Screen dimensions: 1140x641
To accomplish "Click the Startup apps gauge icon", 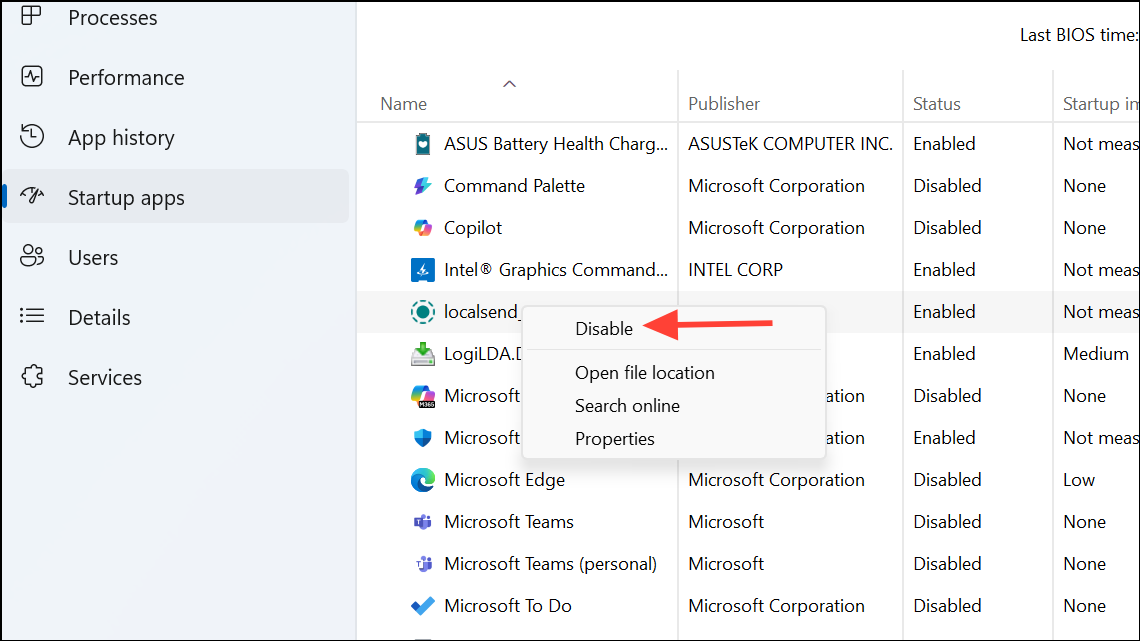I will coord(32,195).
